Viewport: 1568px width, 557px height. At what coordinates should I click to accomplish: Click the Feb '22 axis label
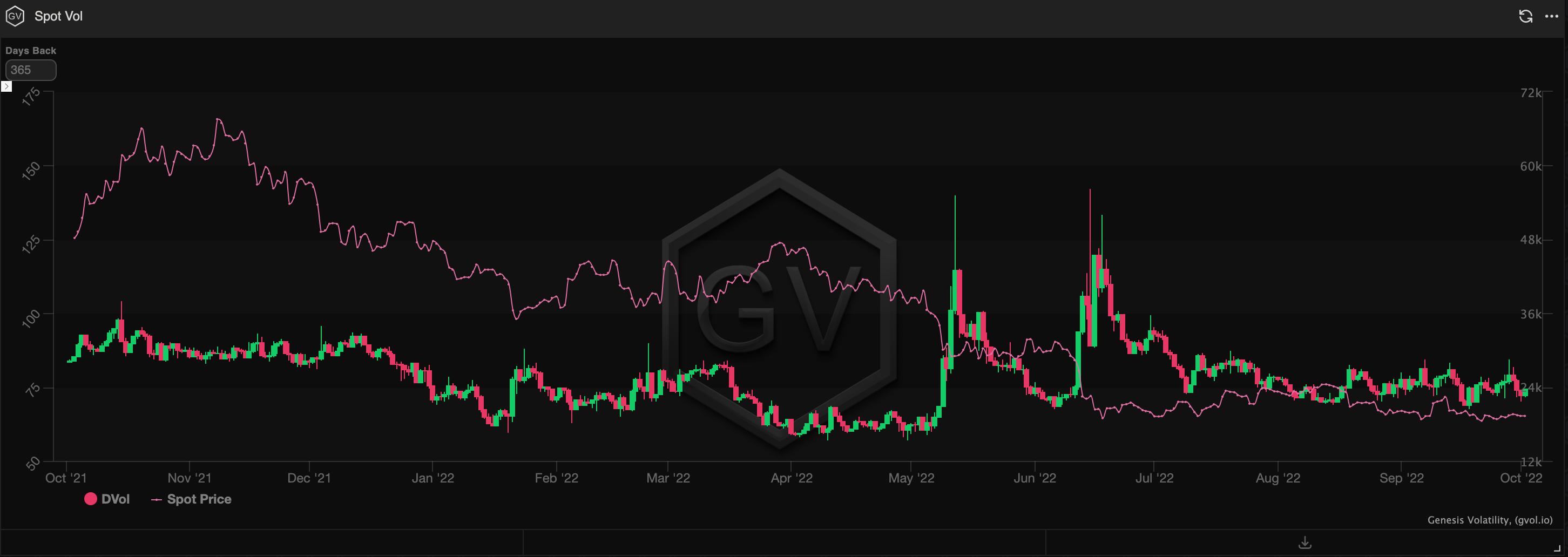556,478
